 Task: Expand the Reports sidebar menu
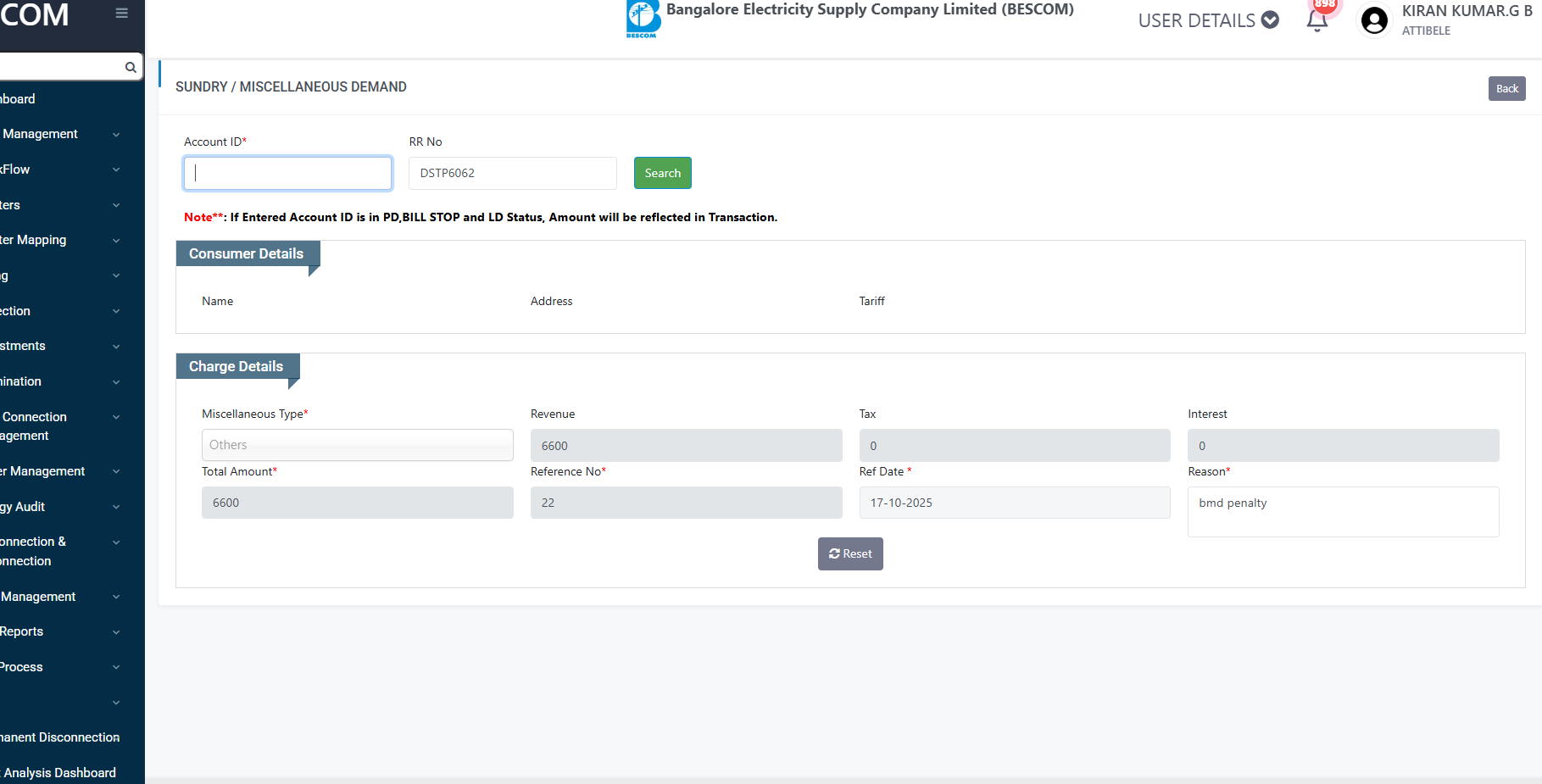pos(59,631)
